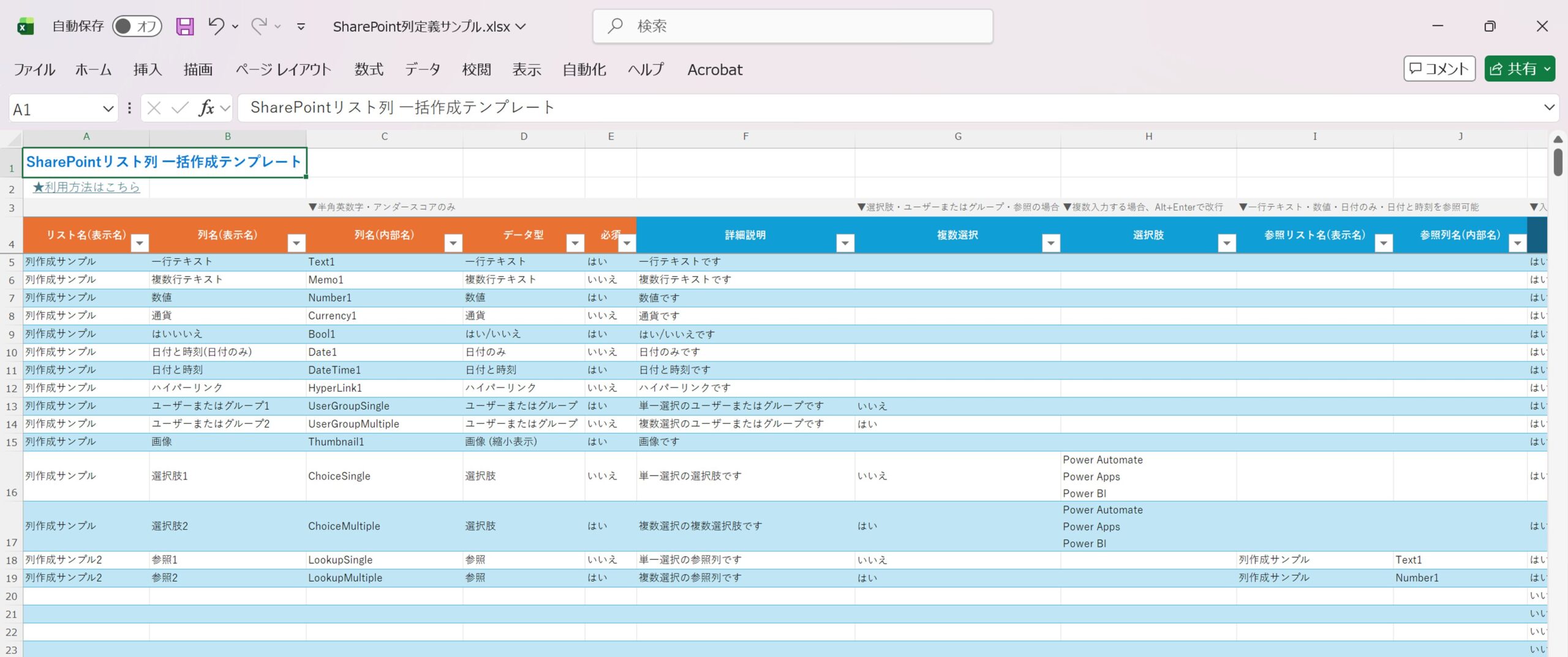The height and width of the screenshot is (657, 1568).
Task: Switch to the 数式 tab
Action: tap(369, 69)
